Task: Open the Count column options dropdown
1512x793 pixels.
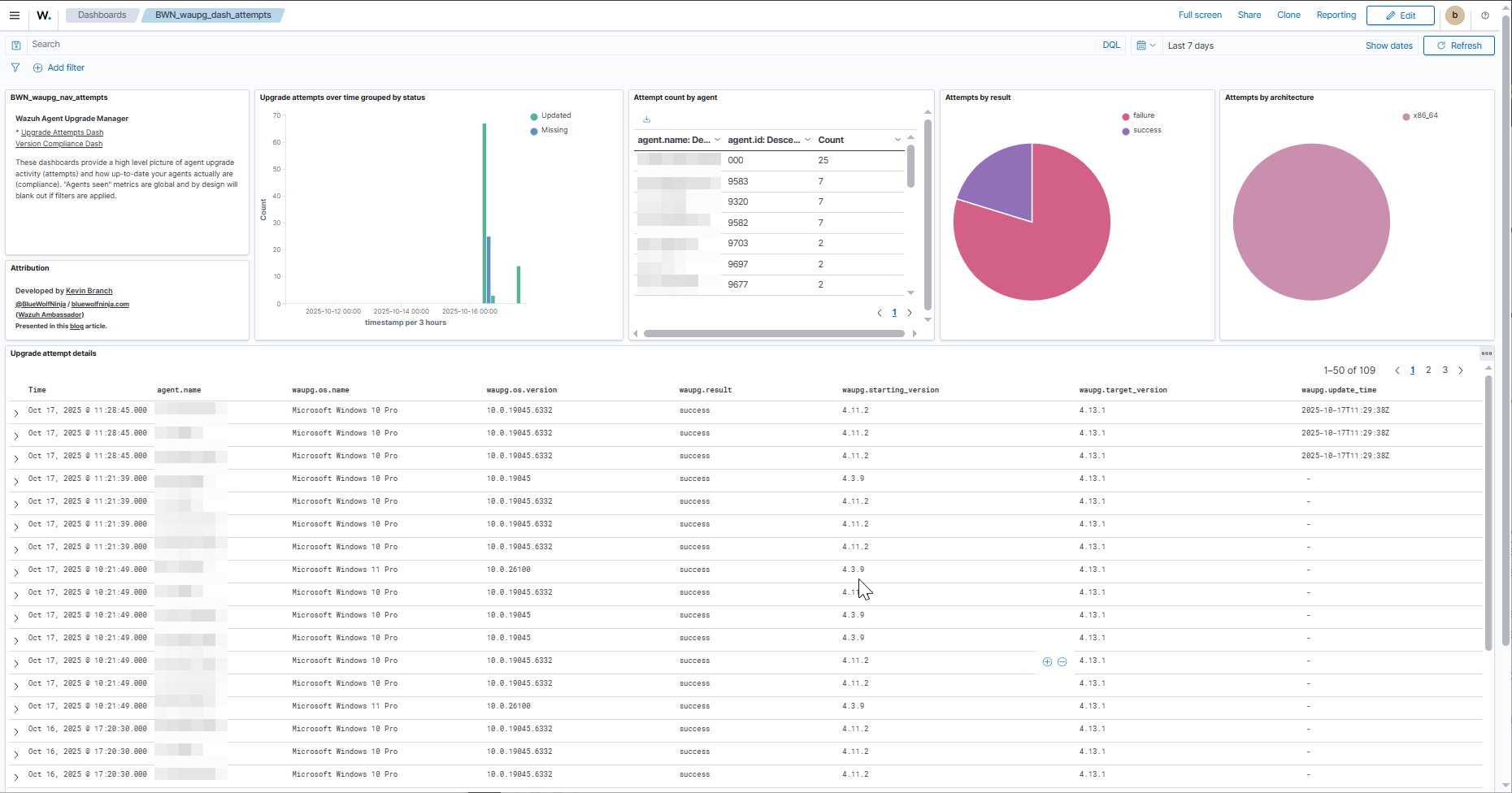Action: [897, 140]
